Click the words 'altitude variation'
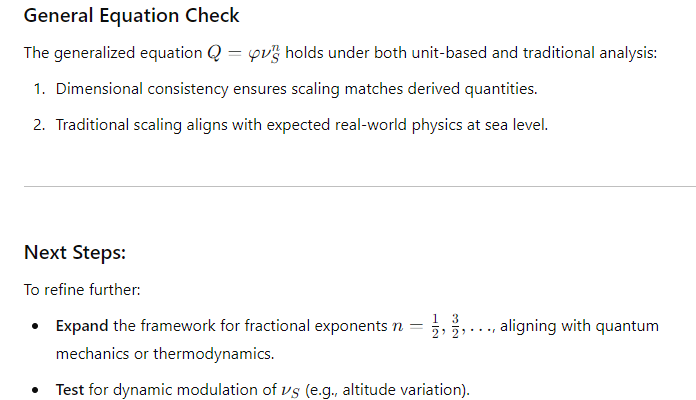696x400 pixels. (403, 390)
